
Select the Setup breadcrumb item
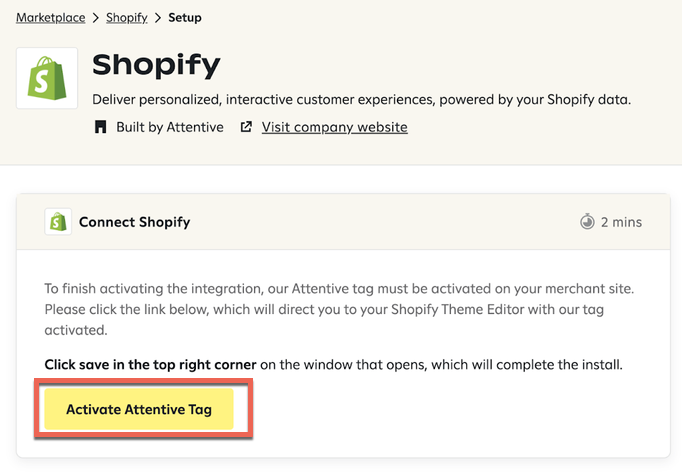click(x=185, y=18)
